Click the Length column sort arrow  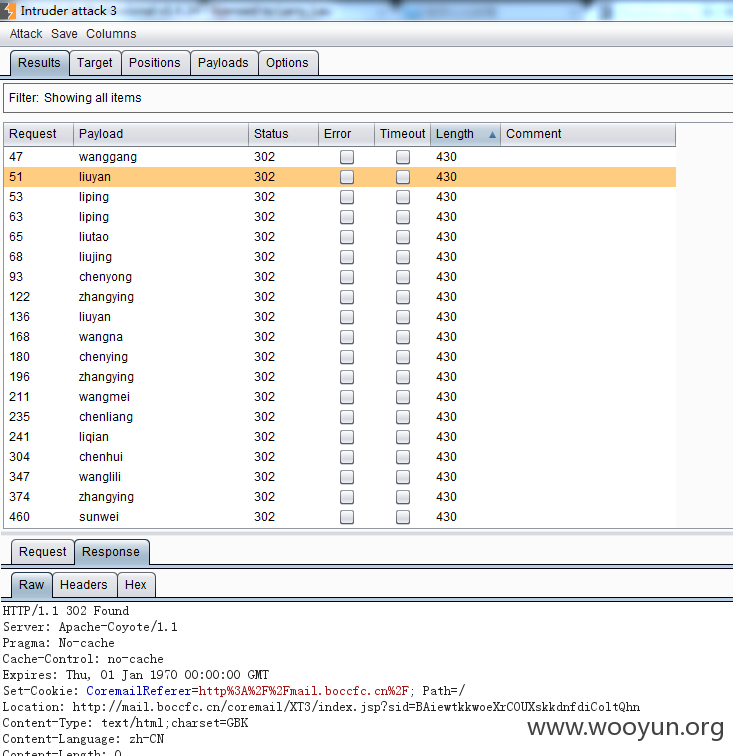492,135
